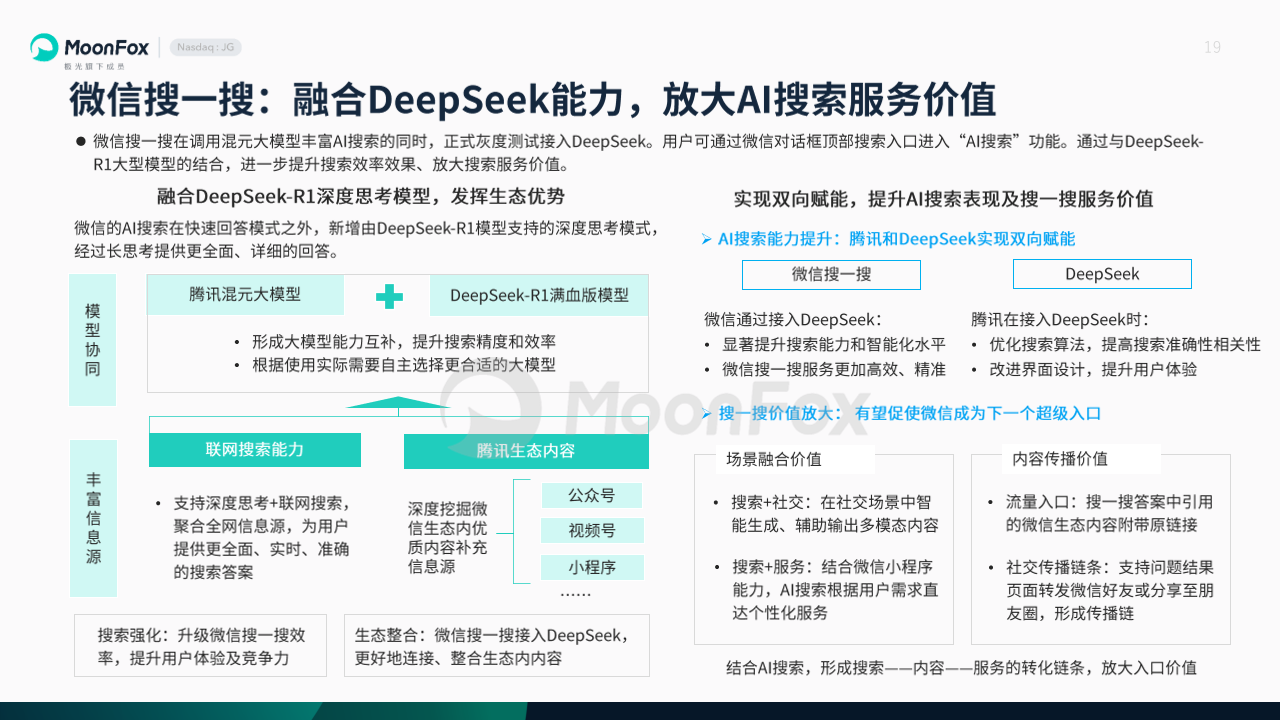Select the 视频号 tag
This screenshot has width=1280, height=720.
coord(591,531)
